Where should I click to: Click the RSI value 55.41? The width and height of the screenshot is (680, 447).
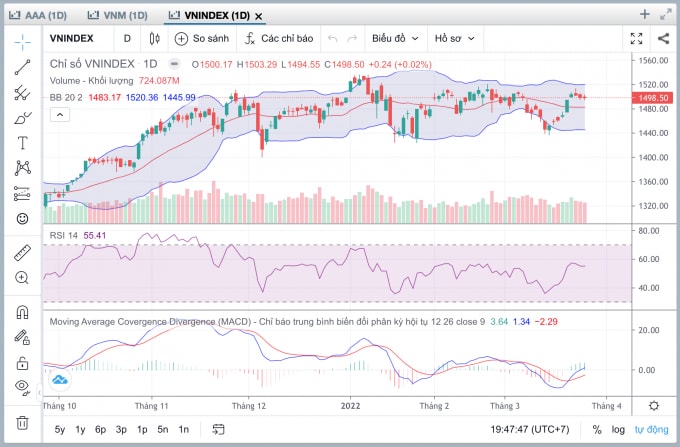tap(95, 235)
